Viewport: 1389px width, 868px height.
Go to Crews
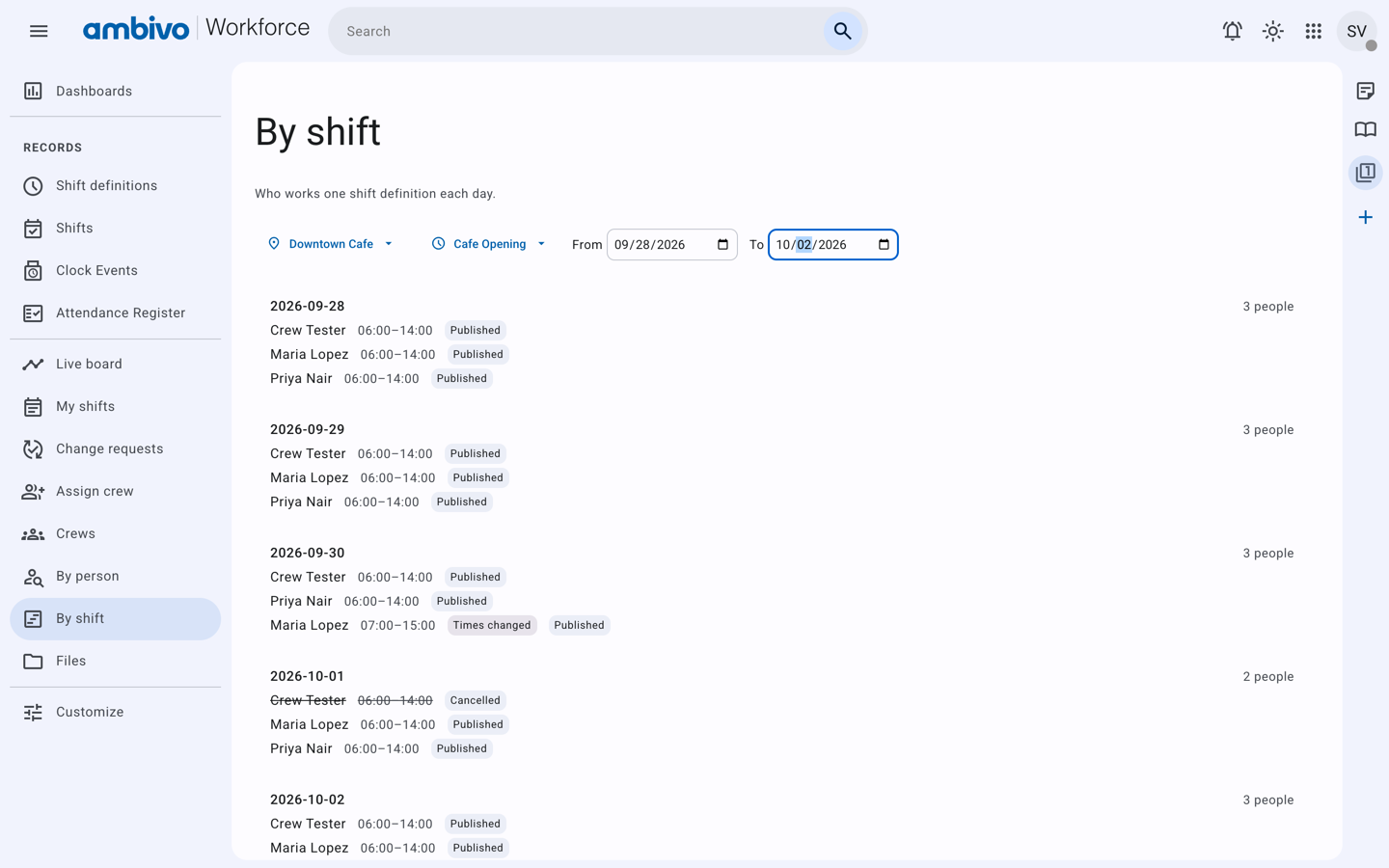coord(116,533)
